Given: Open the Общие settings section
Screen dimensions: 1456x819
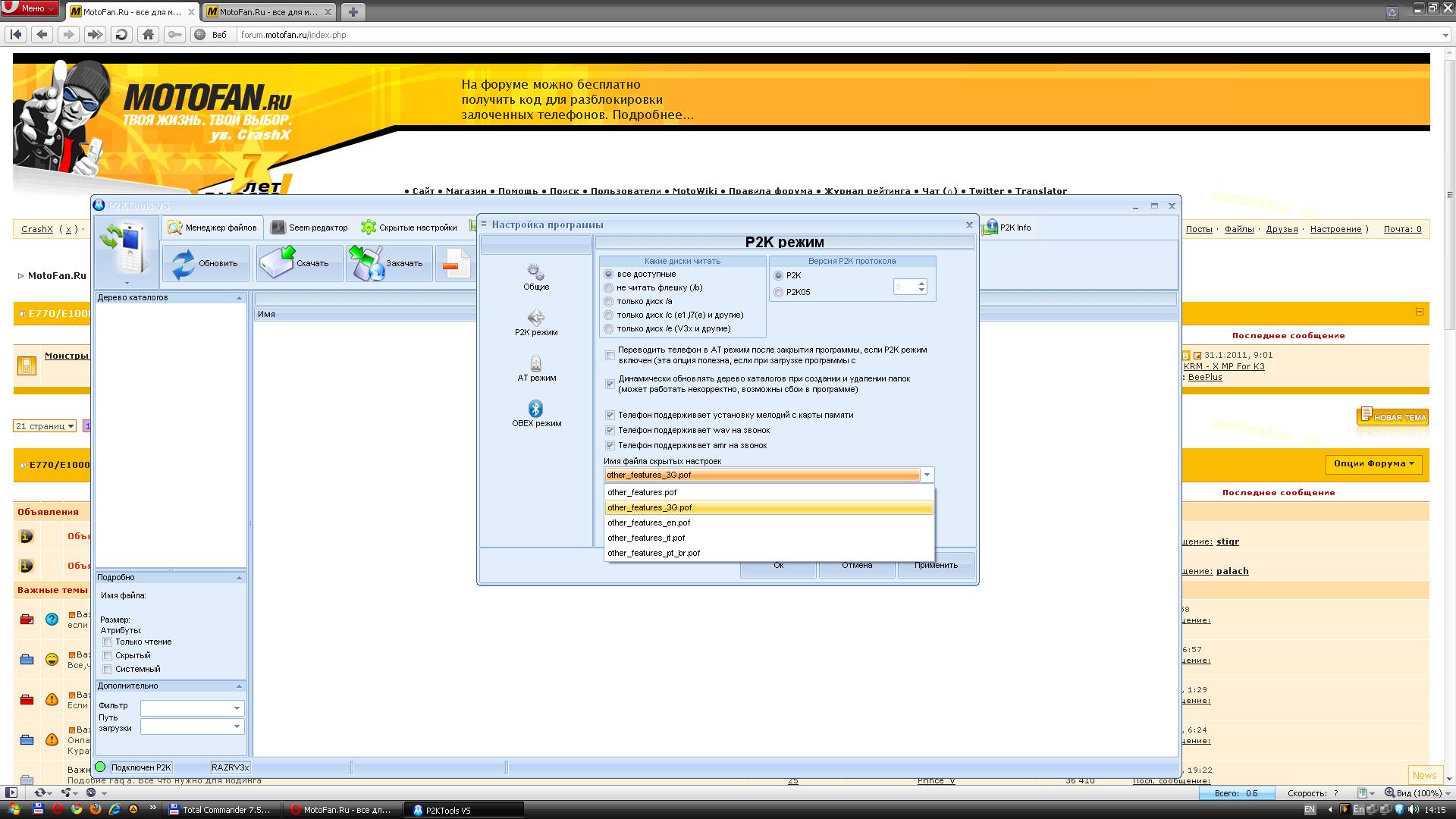Looking at the screenshot, I should [x=536, y=277].
